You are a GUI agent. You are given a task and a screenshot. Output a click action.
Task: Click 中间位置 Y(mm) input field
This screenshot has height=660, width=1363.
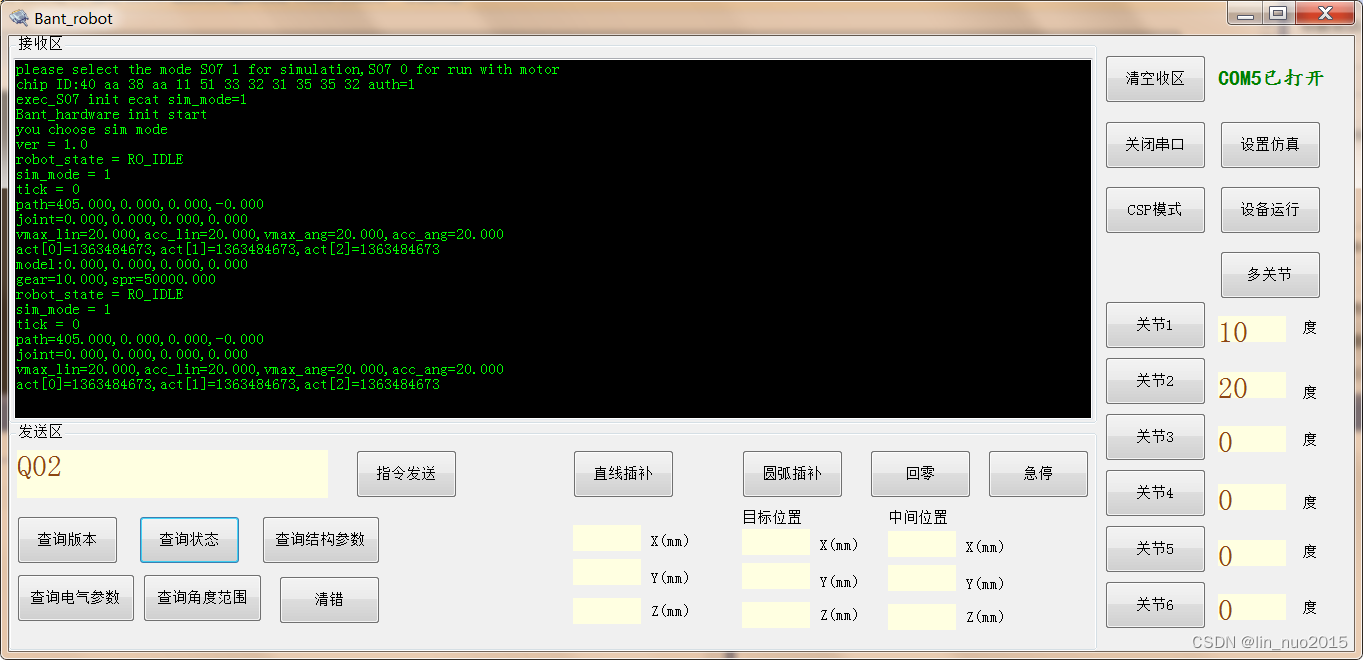pyautogui.click(x=922, y=578)
